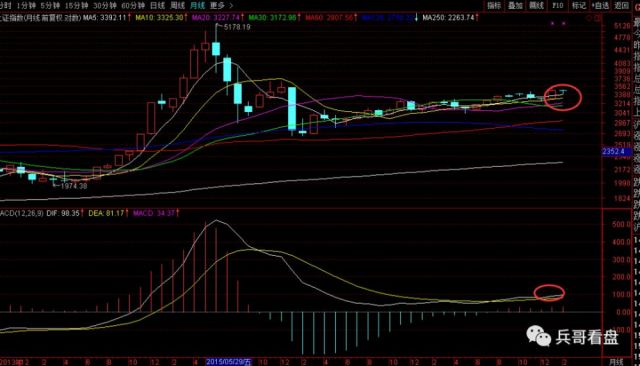Image resolution: width=640 pixels, height=366 pixels.
Task: Open the 指标 indicators button
Action: point(494,6)
